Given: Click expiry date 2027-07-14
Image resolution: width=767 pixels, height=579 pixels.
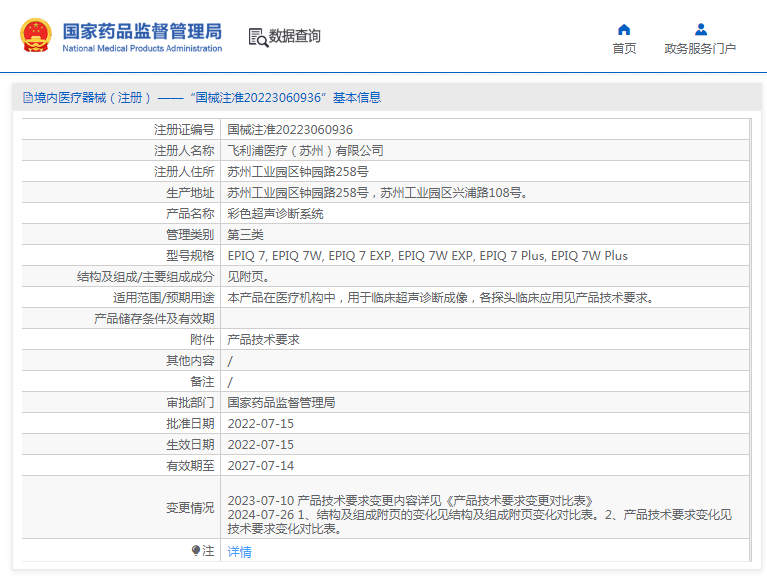Looking at the screenshot, I should coord(261,466).
